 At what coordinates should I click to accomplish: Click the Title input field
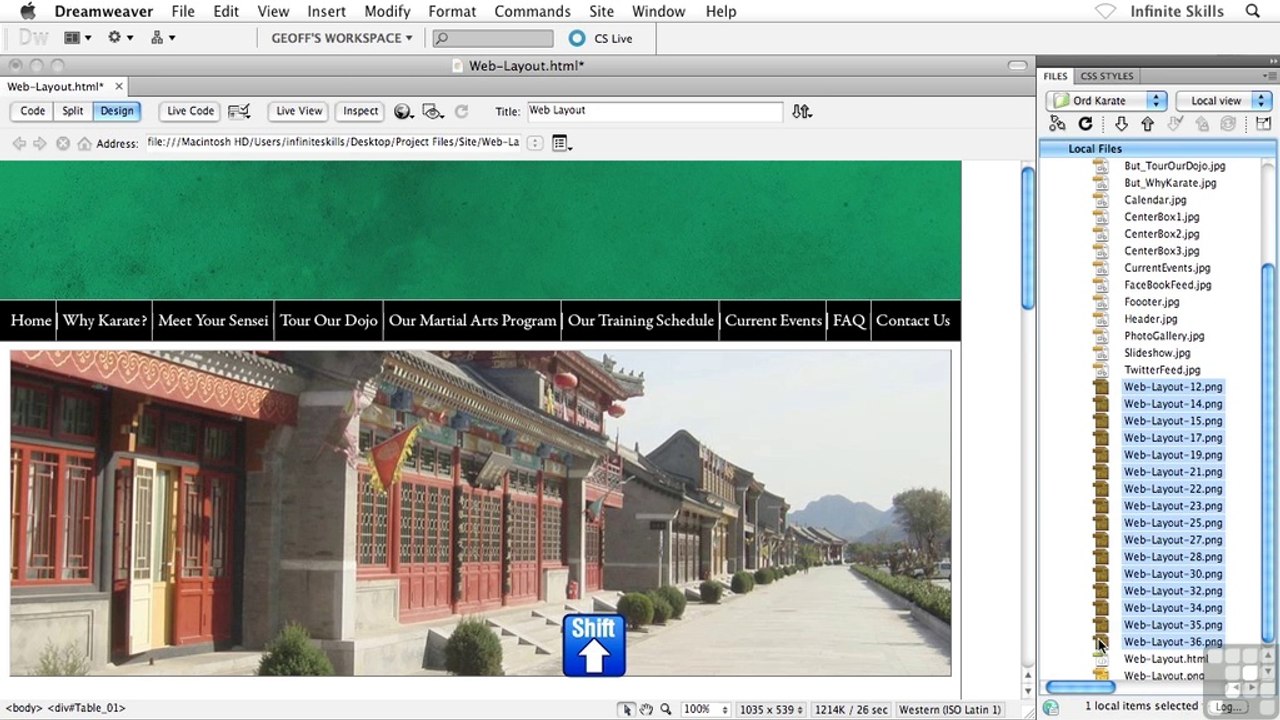click(655, 111)
